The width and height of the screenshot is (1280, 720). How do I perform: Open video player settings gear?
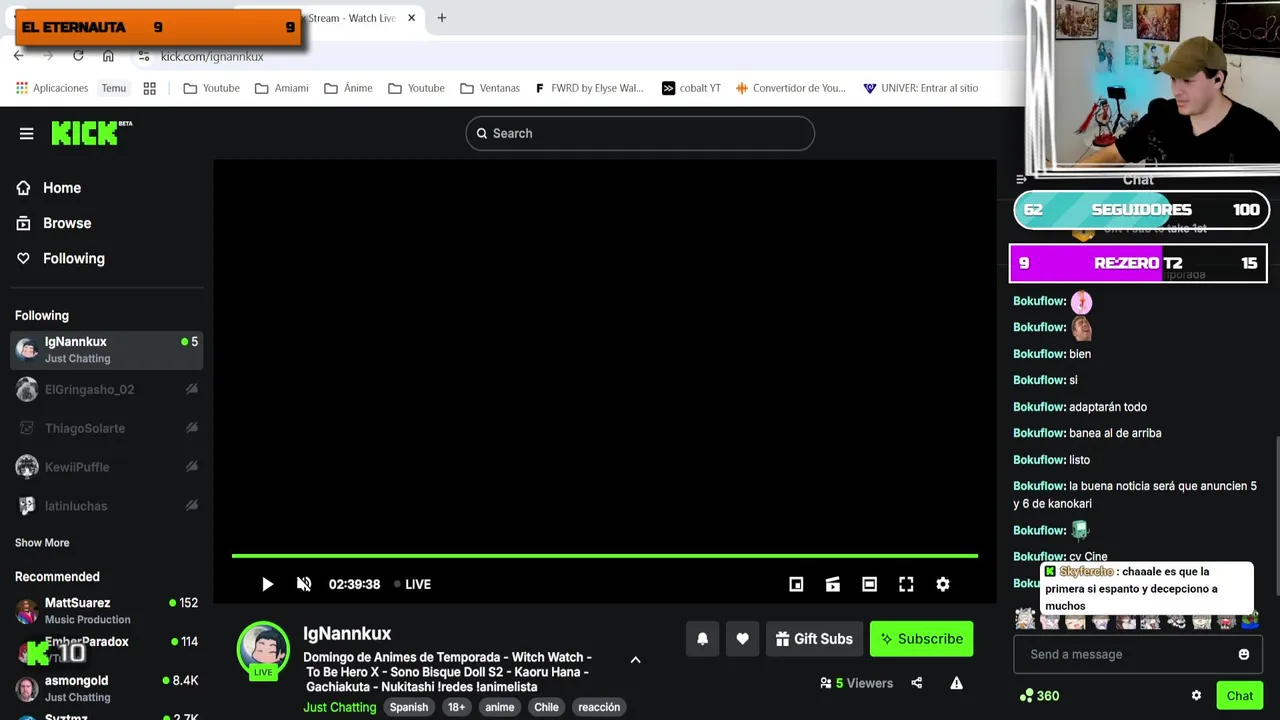943,584
